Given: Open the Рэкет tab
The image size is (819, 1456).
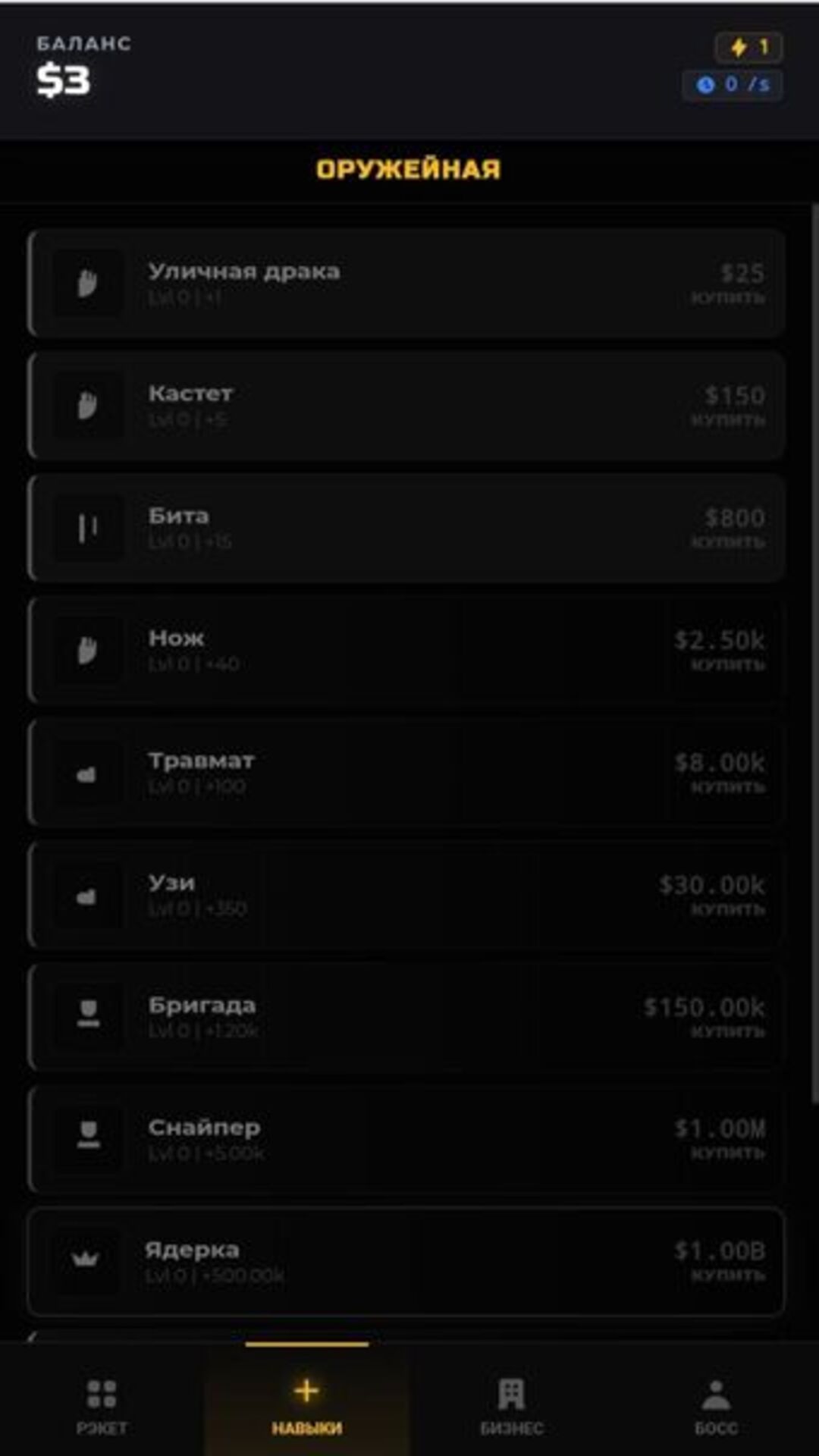Looking at the screenshot, I should 102,1405.
